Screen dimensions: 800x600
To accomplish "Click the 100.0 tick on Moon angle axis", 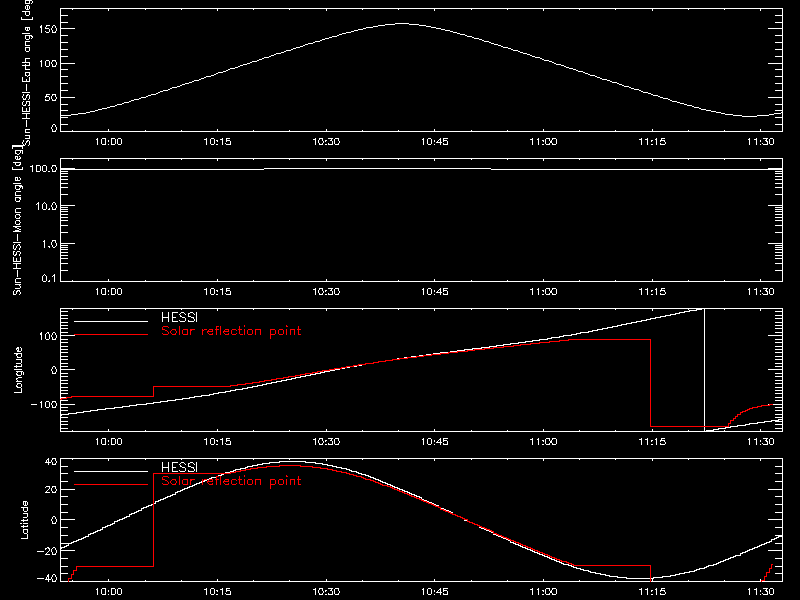I will pyautogui.click(x=43, y=168).
